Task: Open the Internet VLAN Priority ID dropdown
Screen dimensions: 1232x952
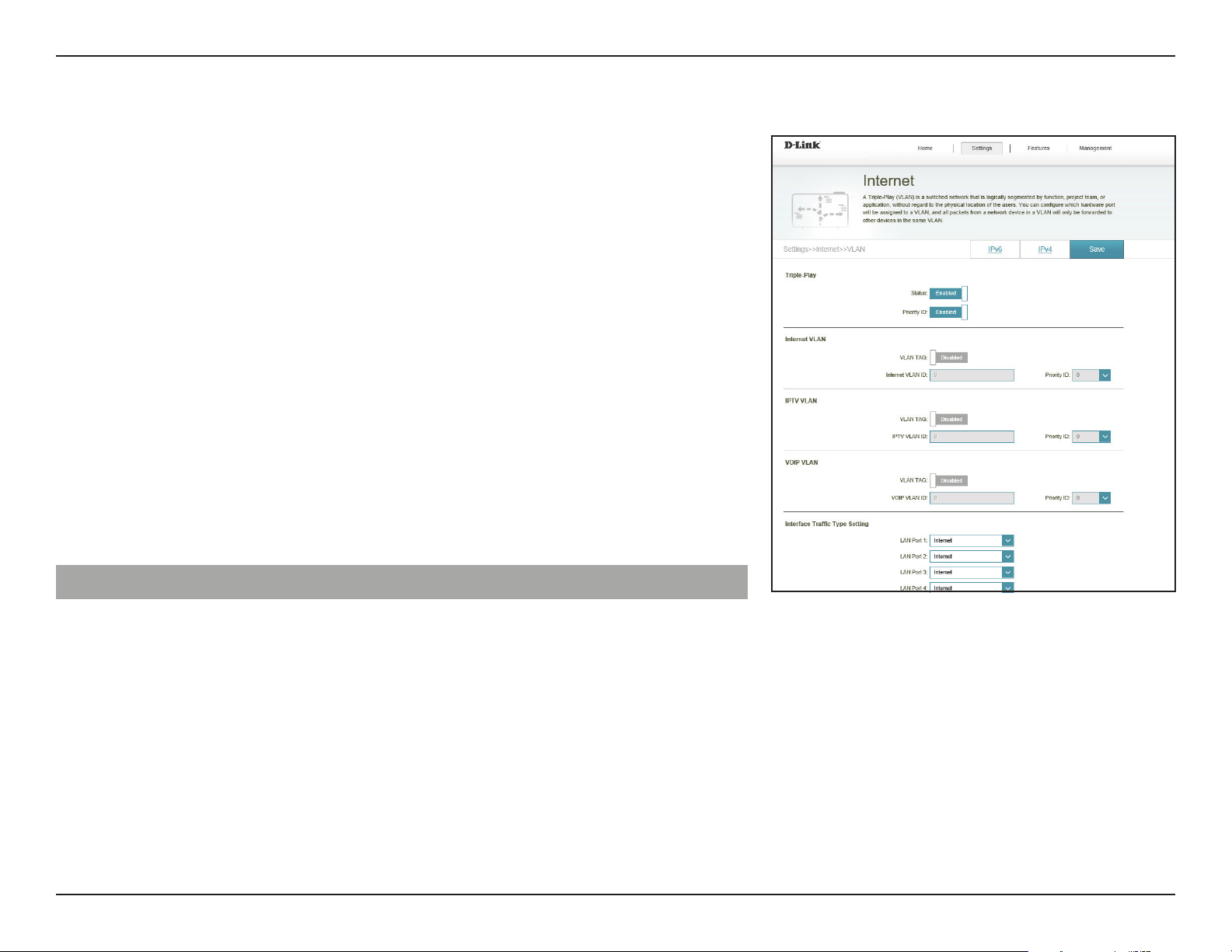Action: (1091, 375)
